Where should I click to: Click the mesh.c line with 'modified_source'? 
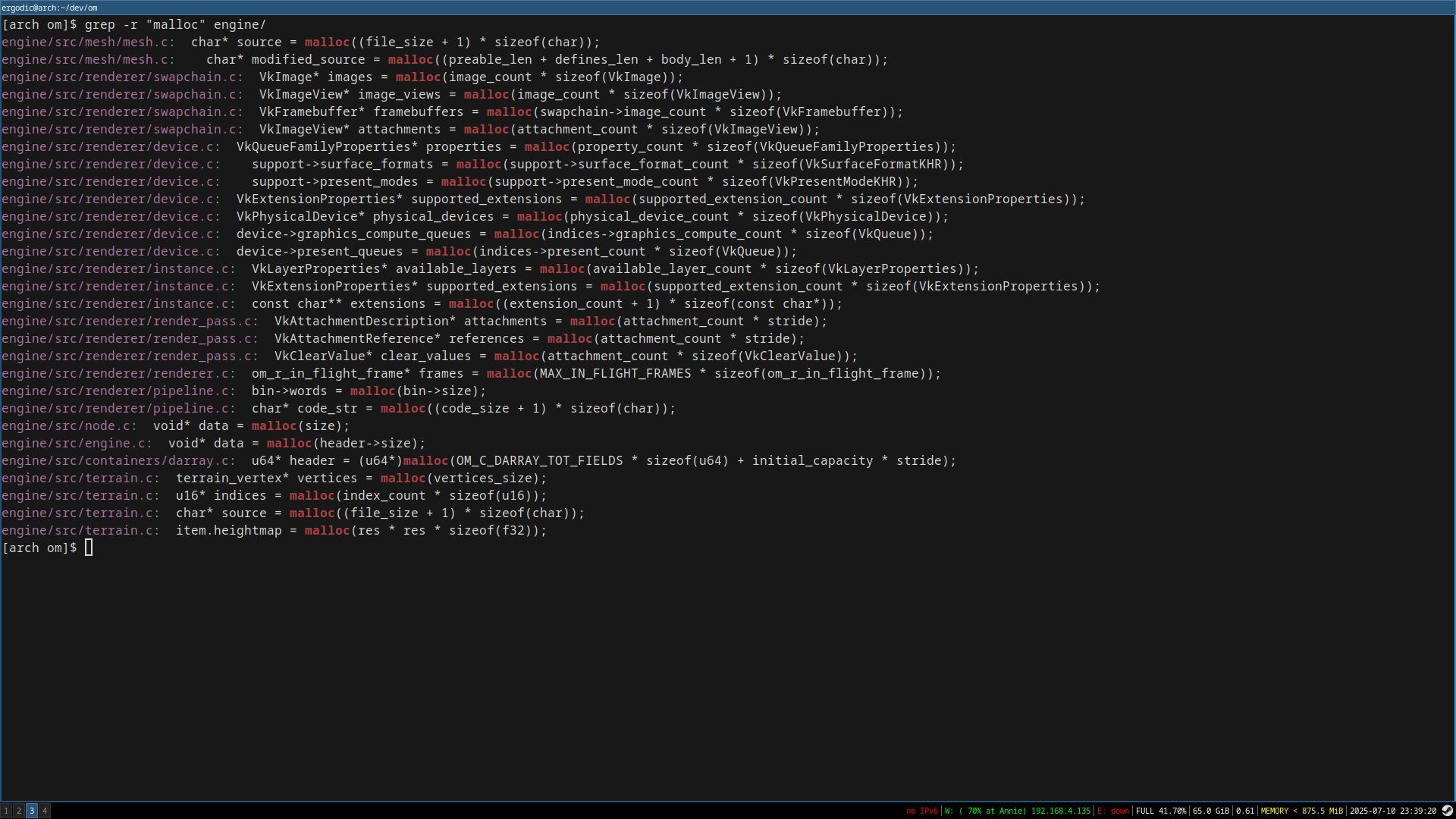coord(444,60)
